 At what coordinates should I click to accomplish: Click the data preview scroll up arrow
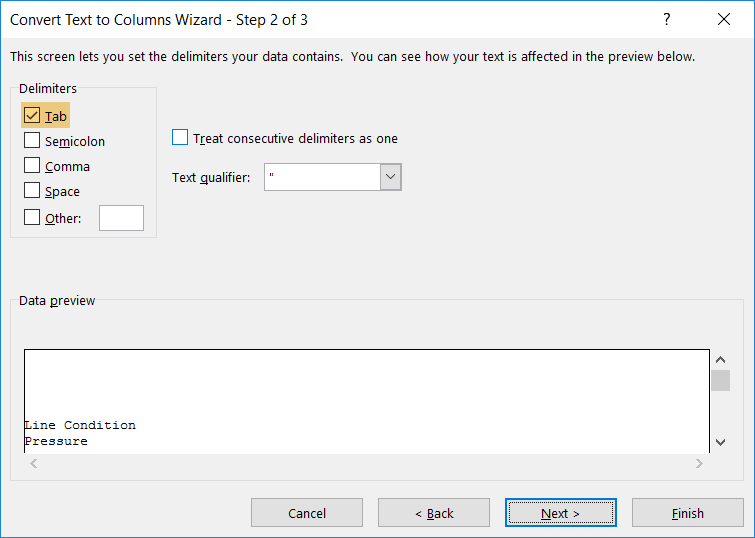[x=720, y=360]
